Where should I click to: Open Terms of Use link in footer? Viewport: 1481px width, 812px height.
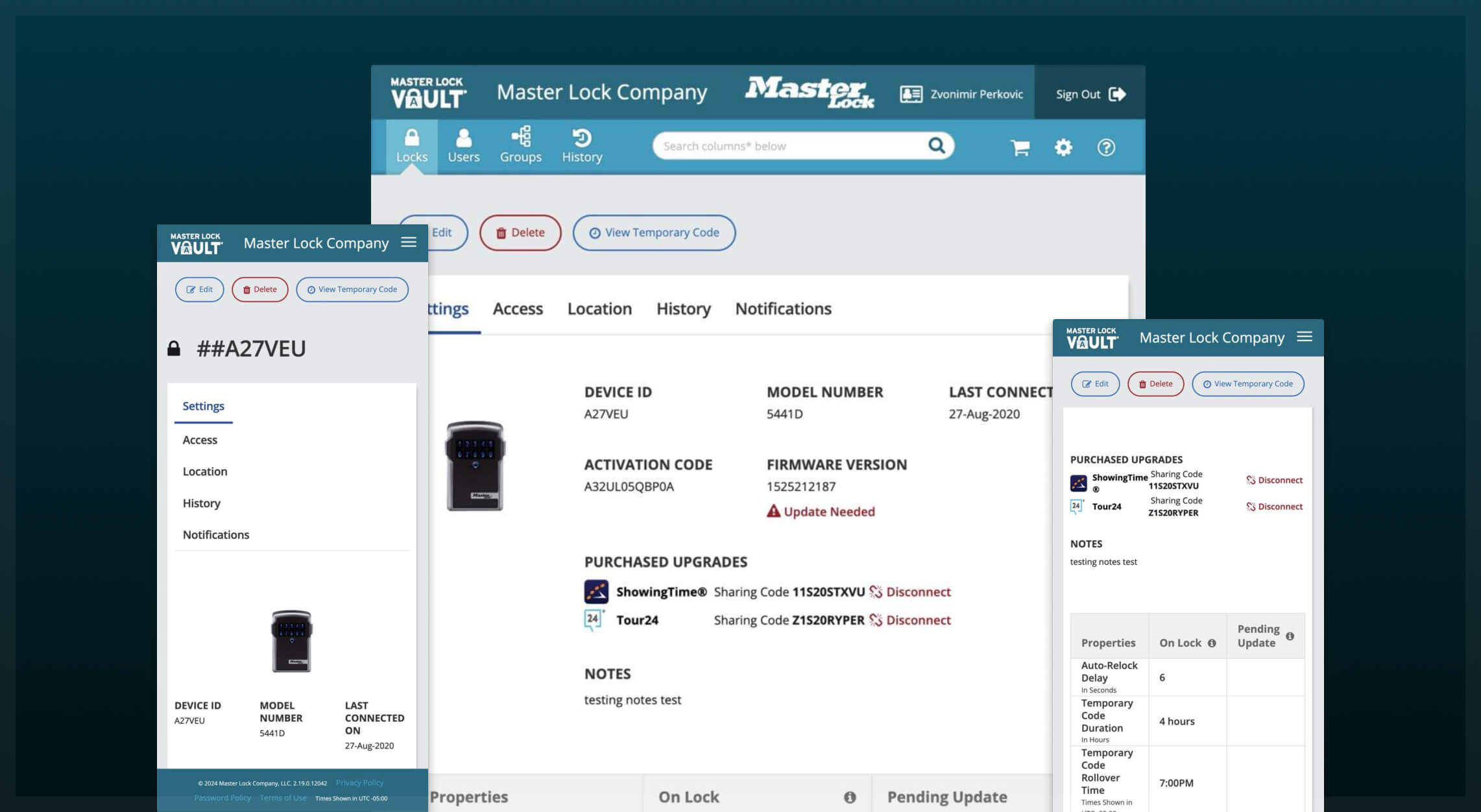point(283,798)
